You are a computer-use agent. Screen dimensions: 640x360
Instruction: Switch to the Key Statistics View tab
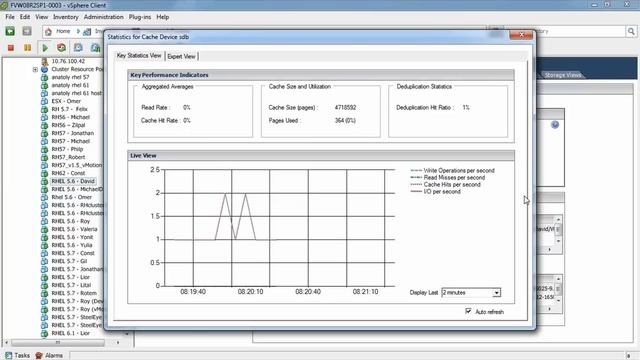[139, 56]
